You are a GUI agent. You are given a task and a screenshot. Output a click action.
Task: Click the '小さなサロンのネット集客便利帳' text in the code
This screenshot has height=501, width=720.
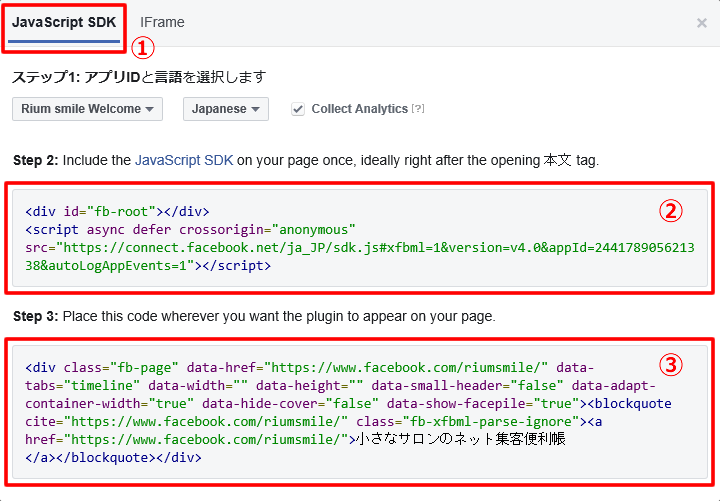(x=461, y=439)
